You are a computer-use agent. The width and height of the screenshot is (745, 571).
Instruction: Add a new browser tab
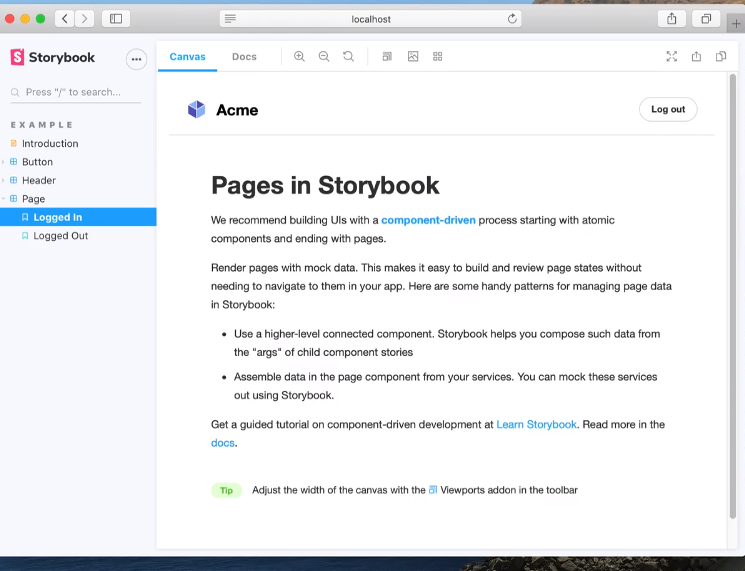[736, 23]
